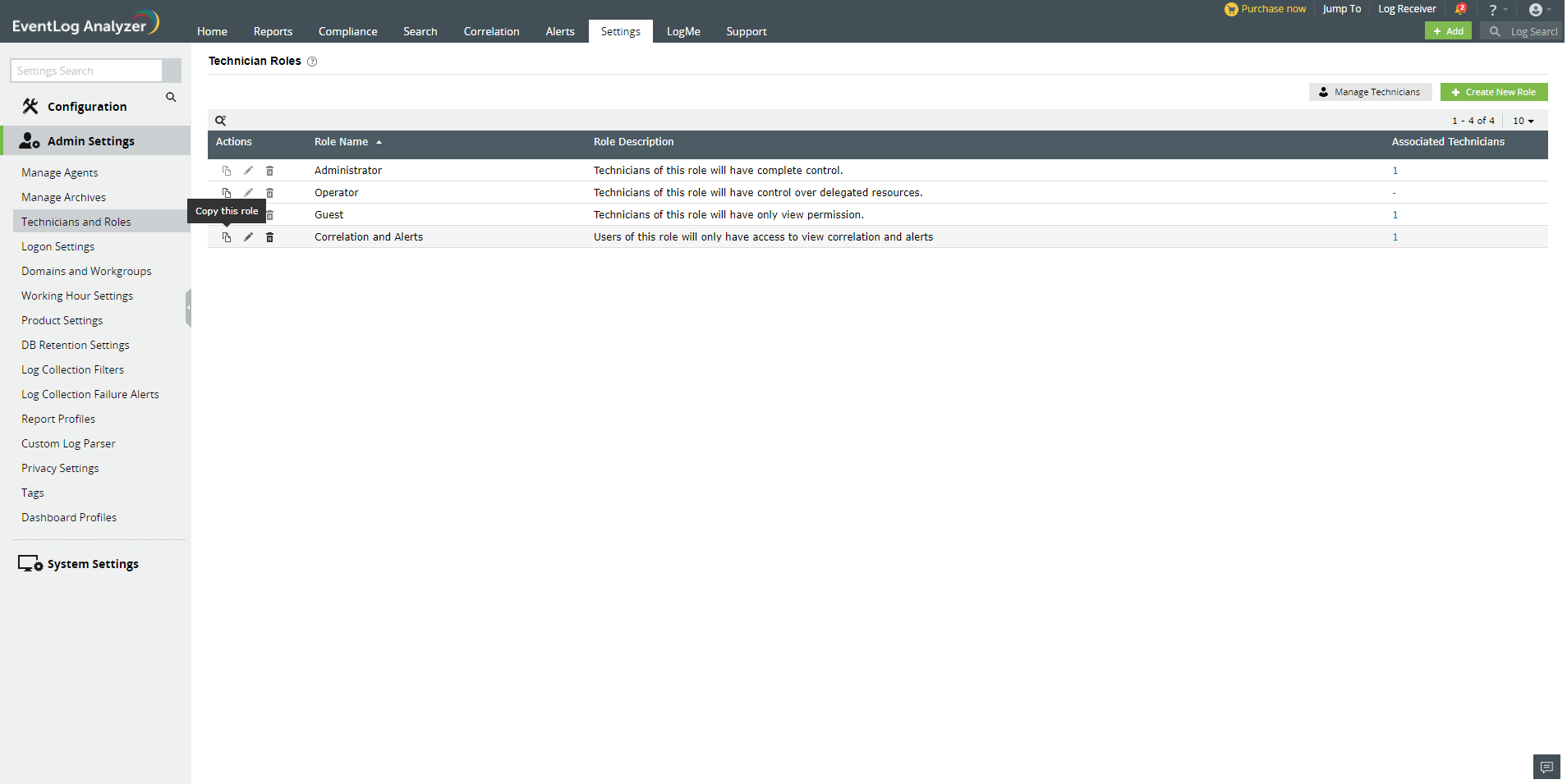Open Technician Roles help icon
1567x784 pixels.
[x=312, y=62]
